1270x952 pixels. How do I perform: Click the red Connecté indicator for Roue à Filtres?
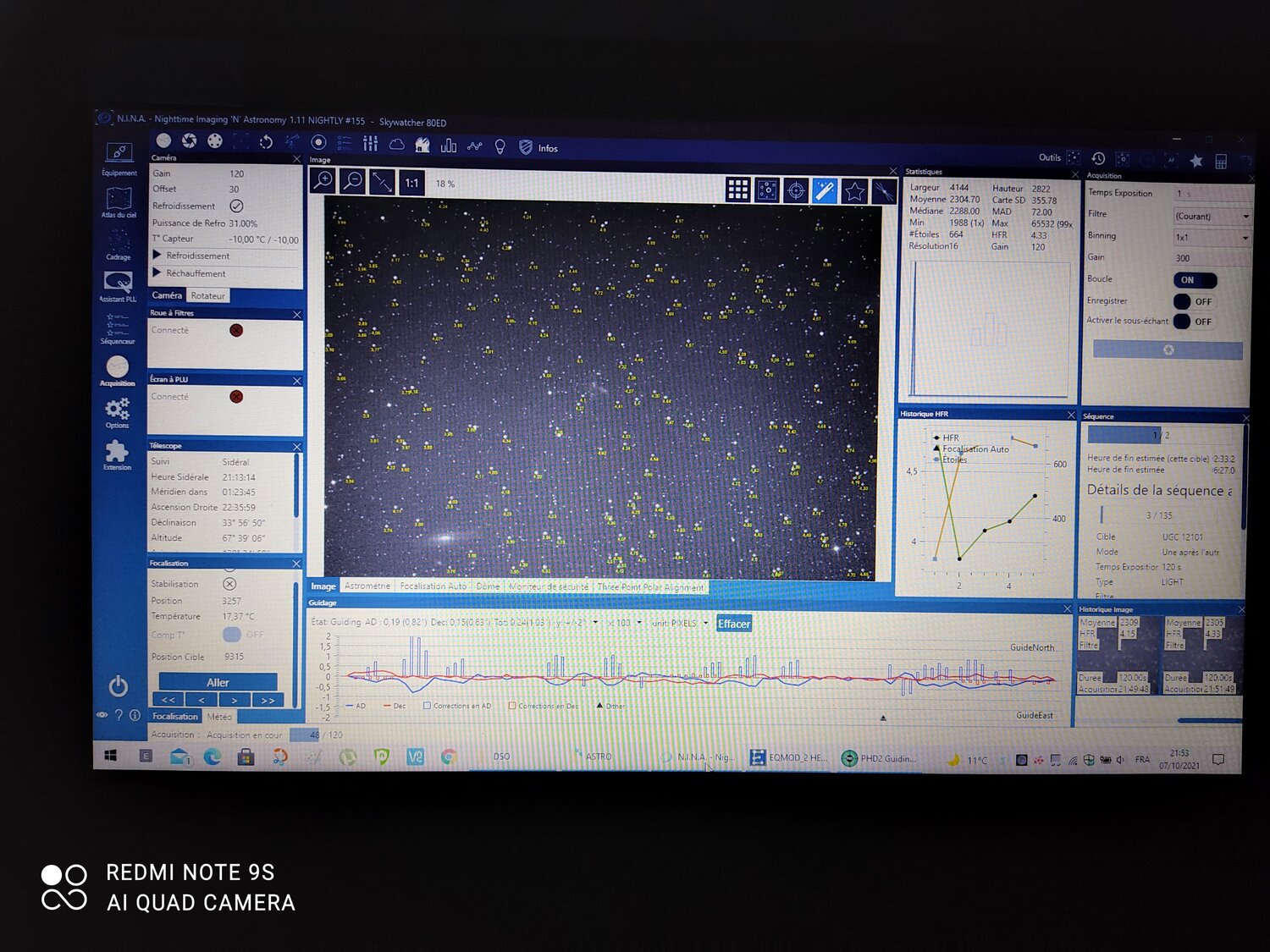(x=236, y=330)
